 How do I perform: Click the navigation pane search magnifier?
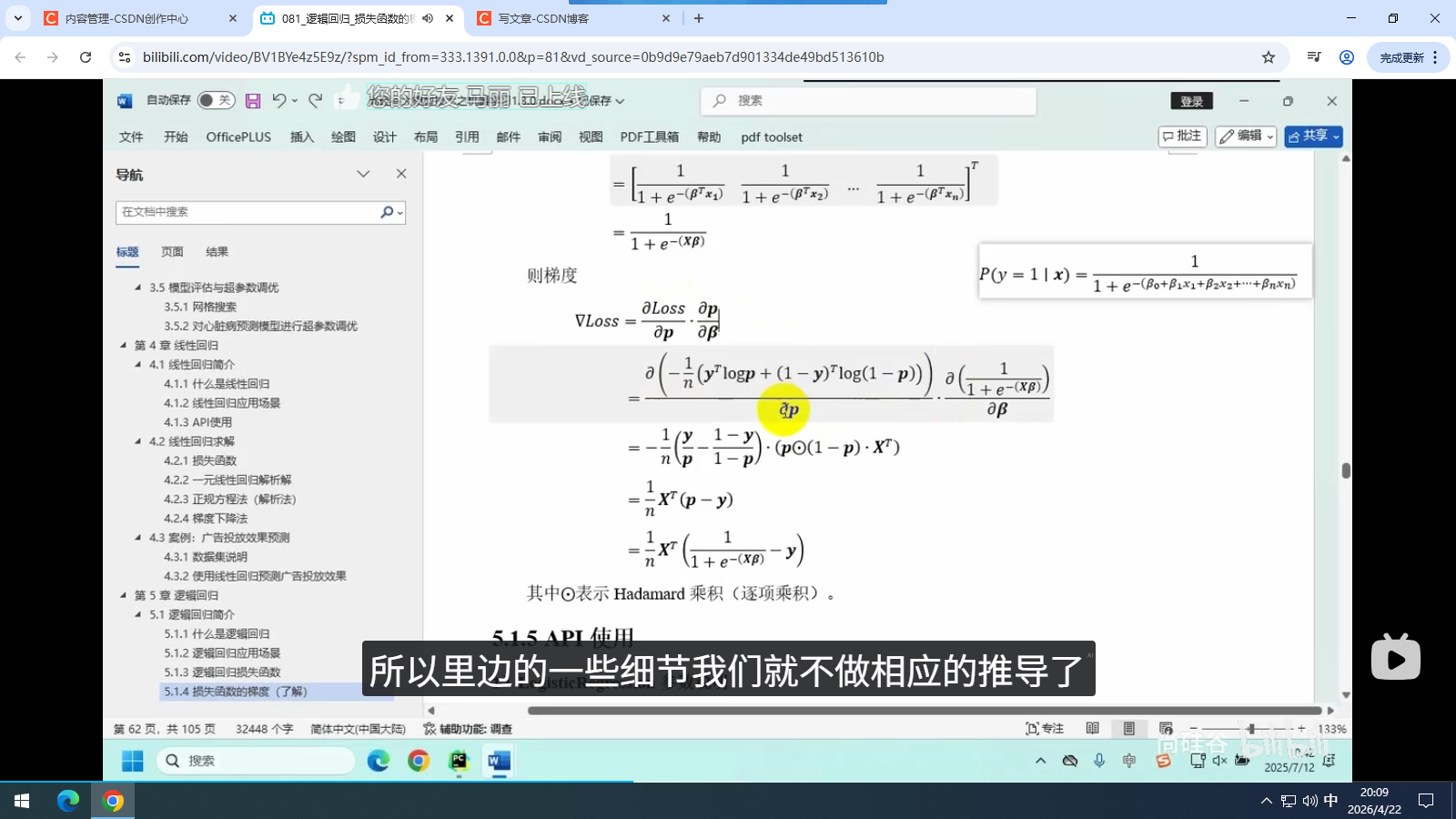(x=387, y=212)
